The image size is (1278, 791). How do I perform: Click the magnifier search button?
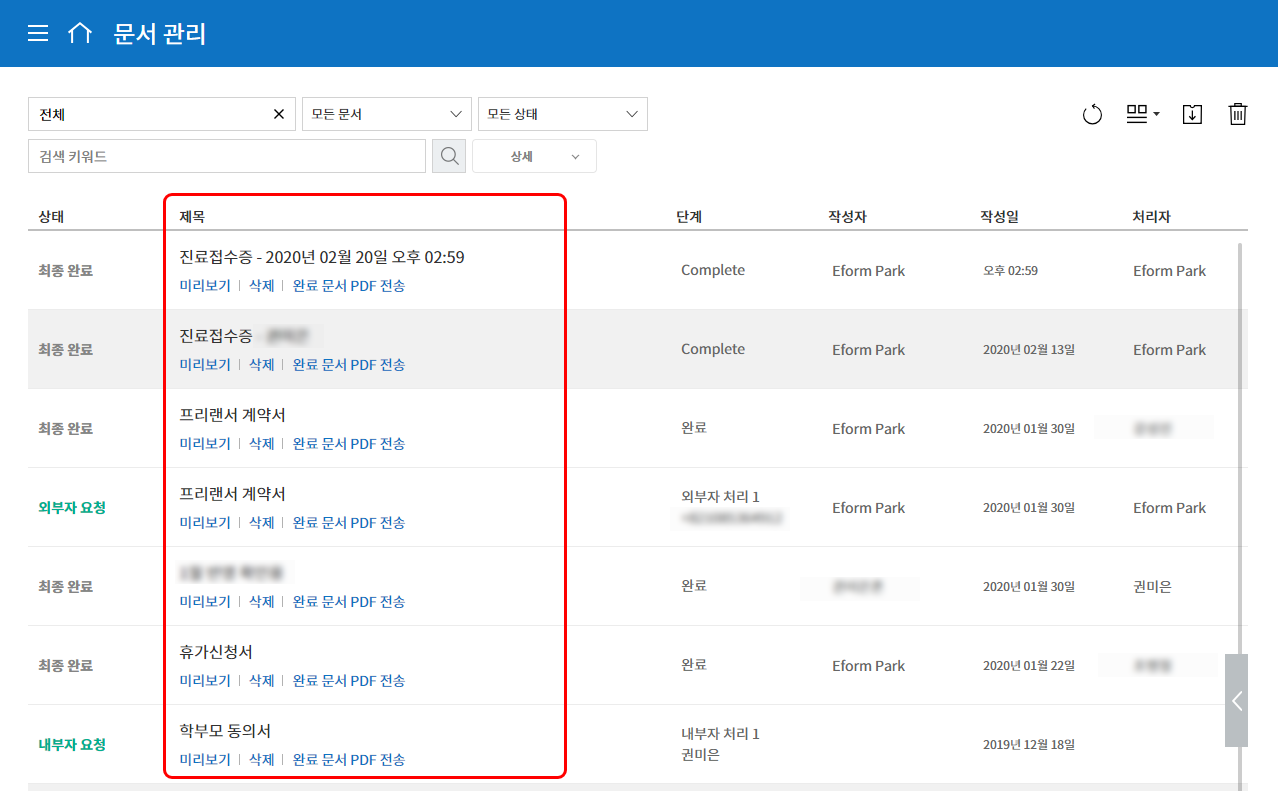(x=449, y=156)
